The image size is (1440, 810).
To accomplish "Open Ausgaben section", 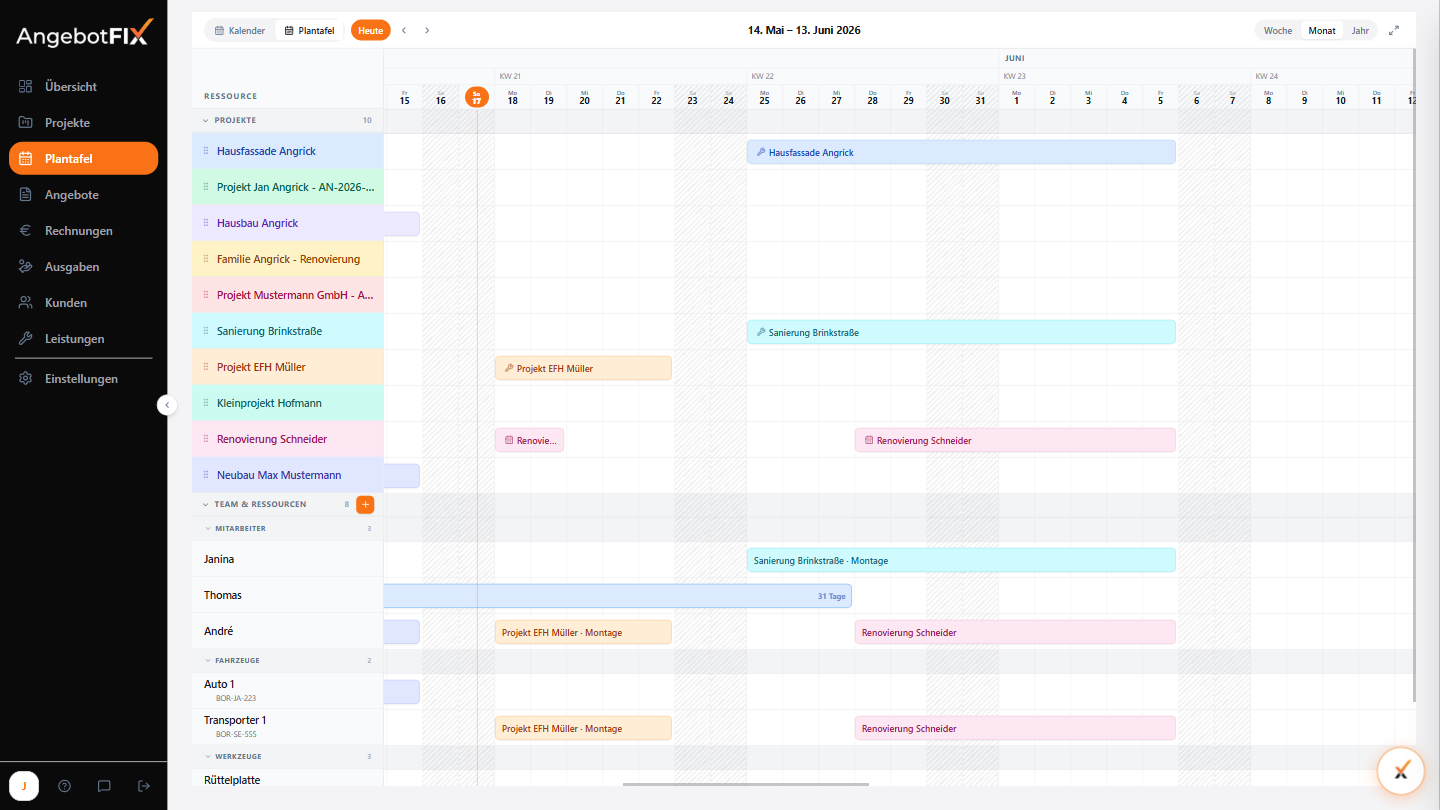I will [x=83, y=267].
